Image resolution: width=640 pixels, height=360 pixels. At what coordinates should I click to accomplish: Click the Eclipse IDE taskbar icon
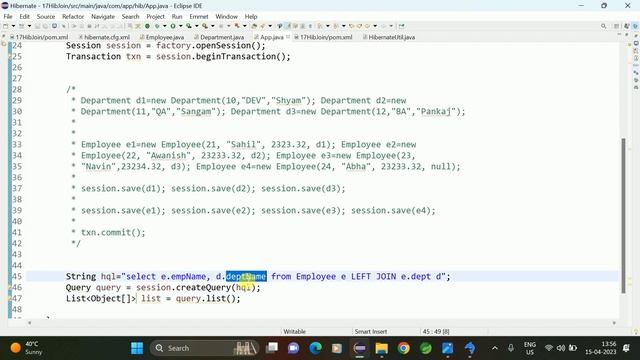pos(360,348)
